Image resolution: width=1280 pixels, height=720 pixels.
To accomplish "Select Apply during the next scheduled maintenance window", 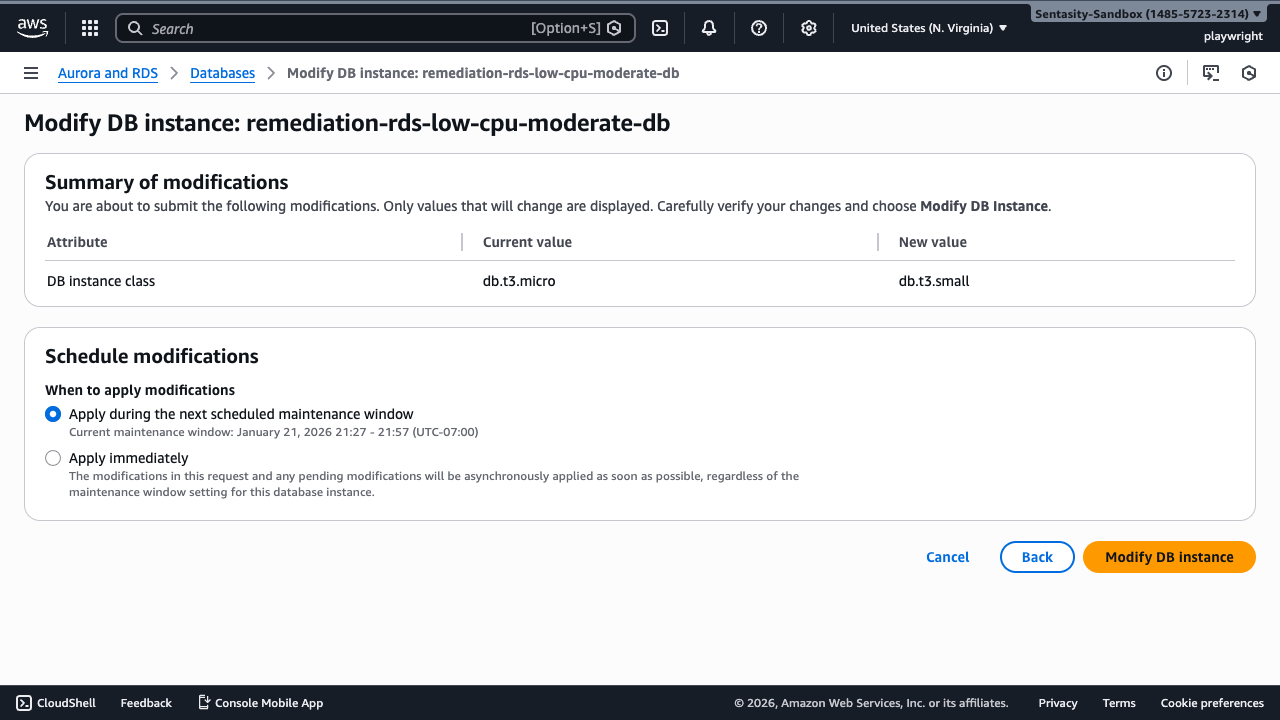I will [x=52, y=413].
